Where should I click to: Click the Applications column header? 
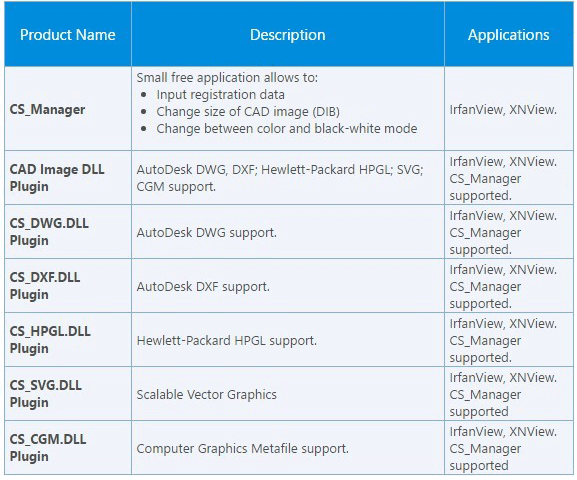coord(509,35)
